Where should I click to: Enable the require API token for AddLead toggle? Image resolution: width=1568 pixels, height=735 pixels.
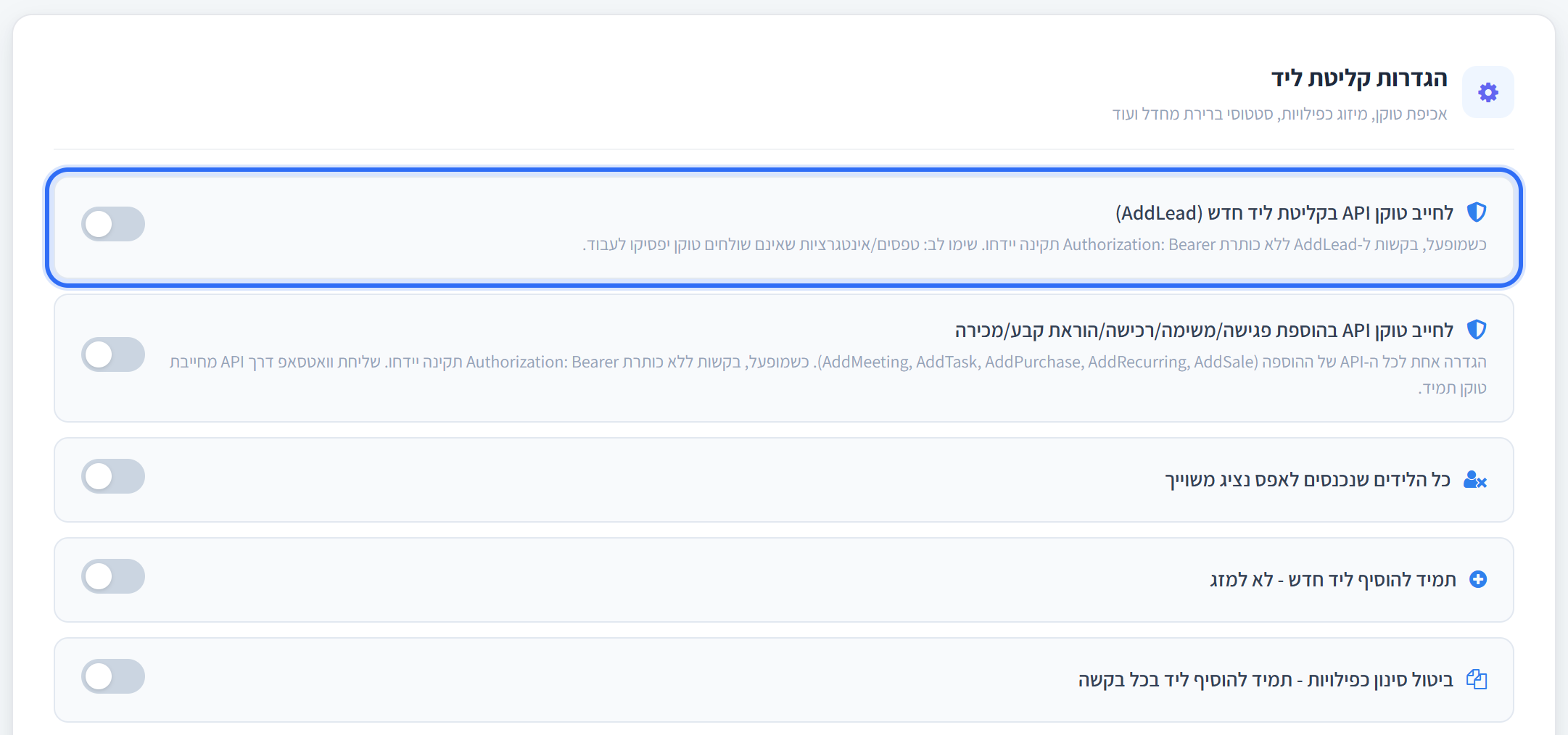click(x=113, y=224)
